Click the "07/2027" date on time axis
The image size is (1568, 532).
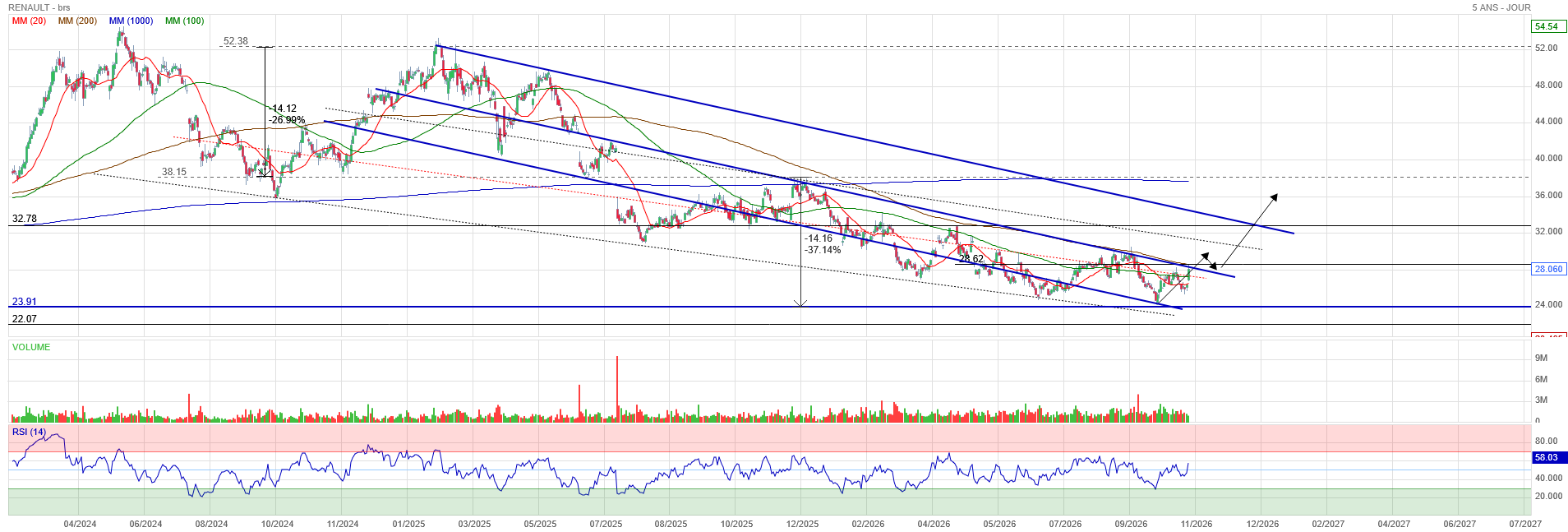1525,524
